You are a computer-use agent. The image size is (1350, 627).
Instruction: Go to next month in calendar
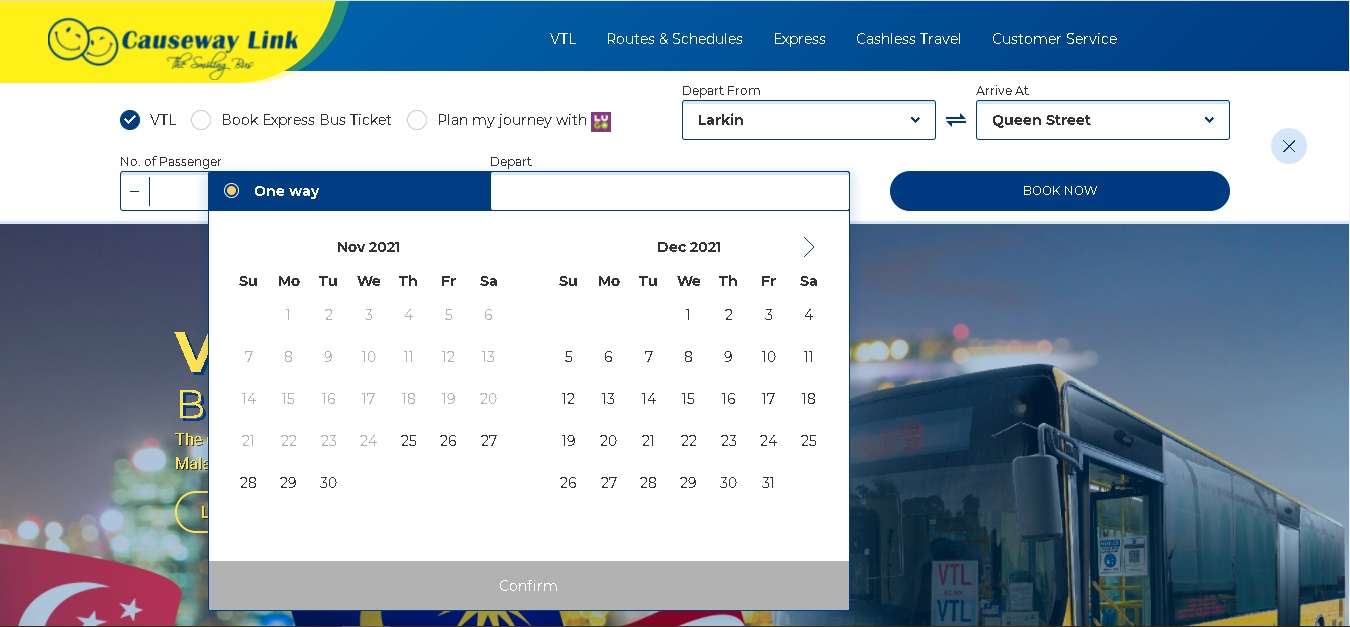click(x=808, y=247)
